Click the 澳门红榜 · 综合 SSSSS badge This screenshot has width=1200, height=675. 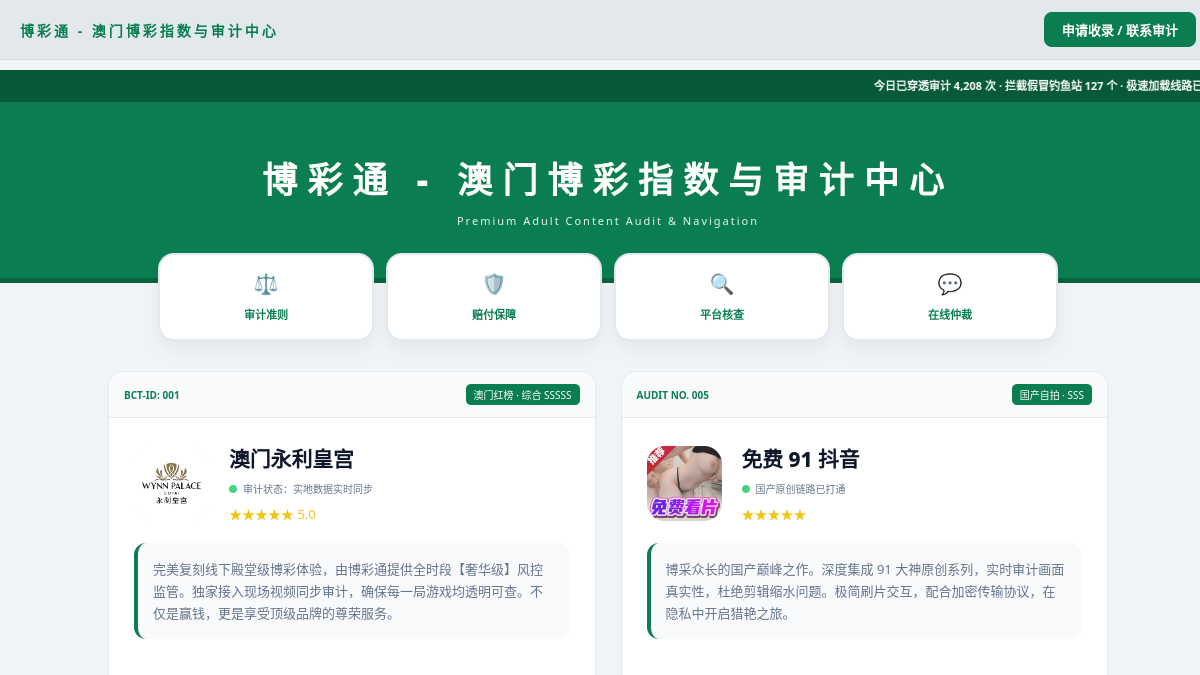pyautogui.click(x=523, y=395)
